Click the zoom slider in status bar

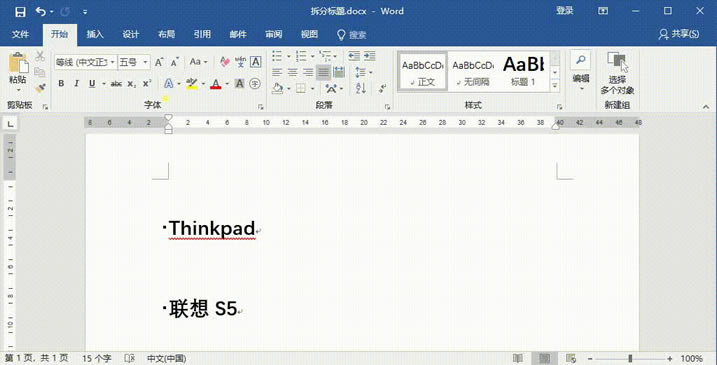pyautogui.click(x=630, y=359)
